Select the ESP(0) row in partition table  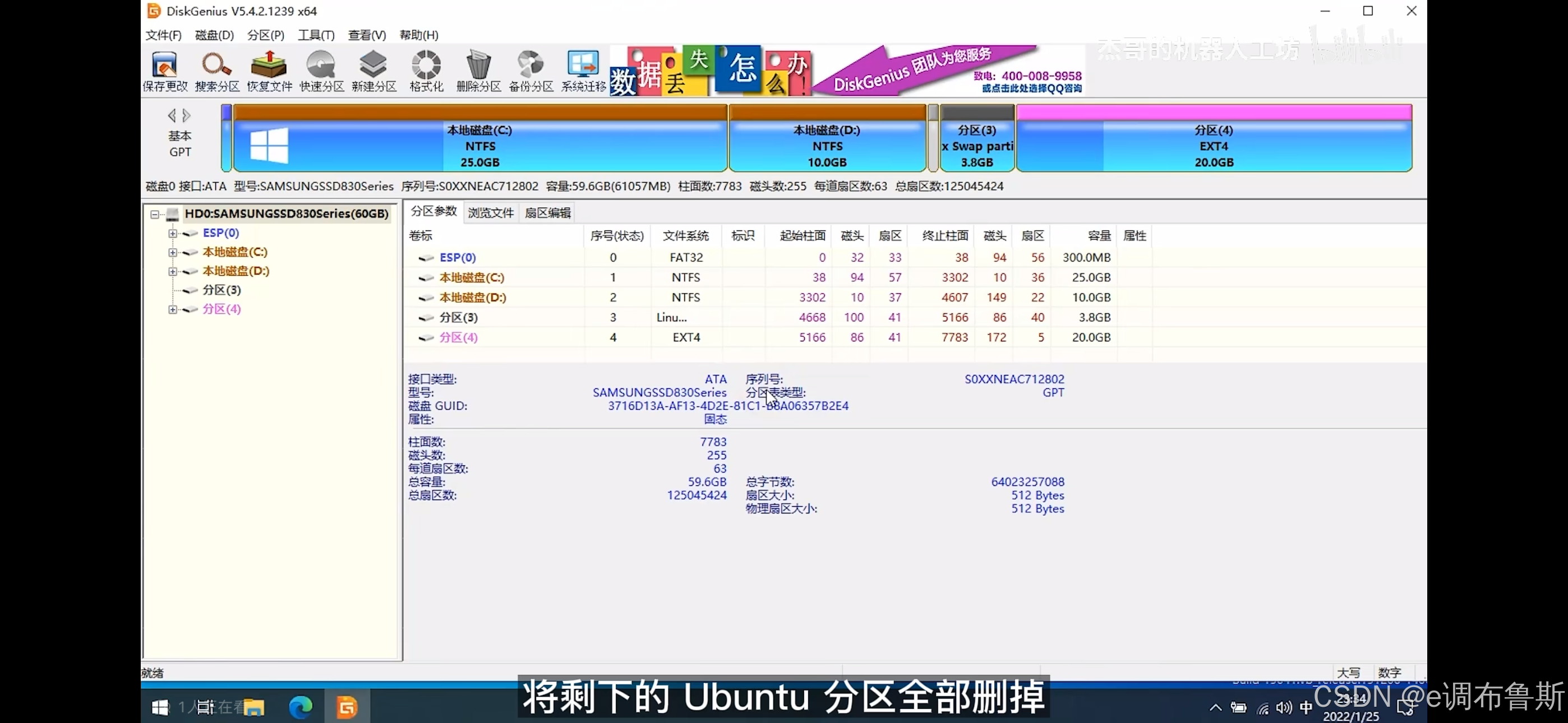point(779,257)
